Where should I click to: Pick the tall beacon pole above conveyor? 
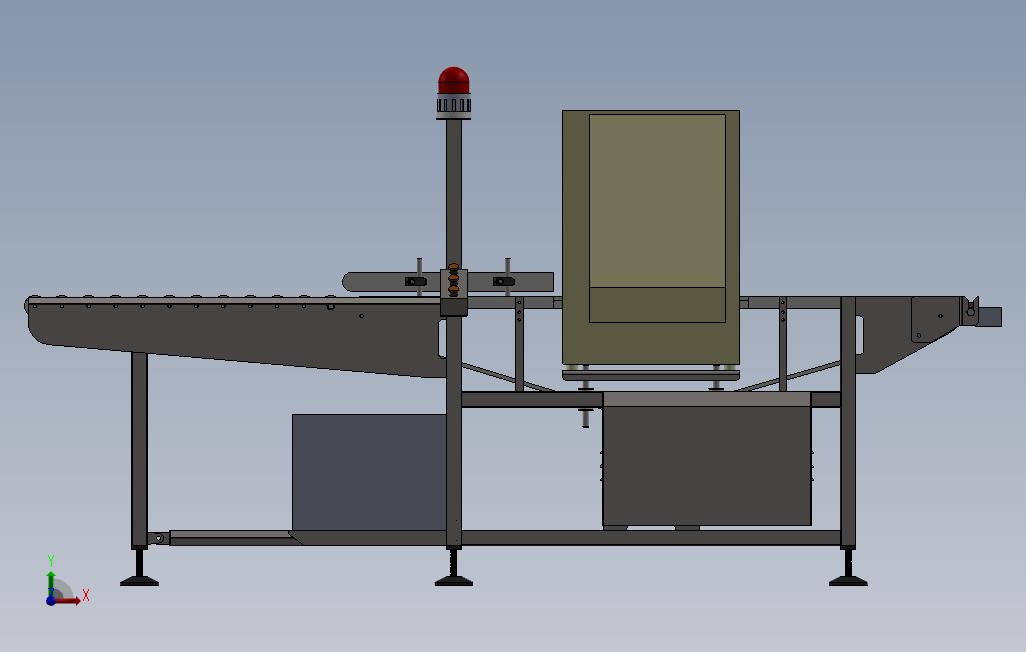[x=453, y=192]
